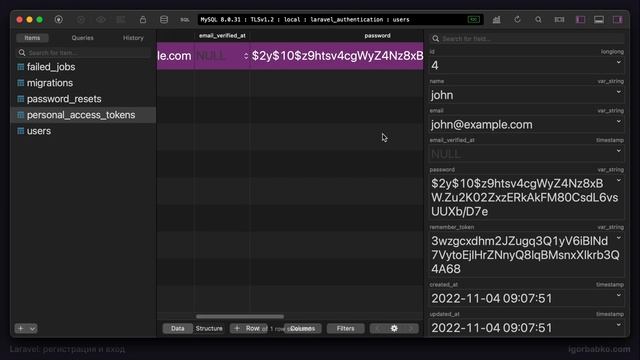The width and height of the screenshot is (640, 360).
Task: Click the green status badge in address bar
Action: coord(473,20)
